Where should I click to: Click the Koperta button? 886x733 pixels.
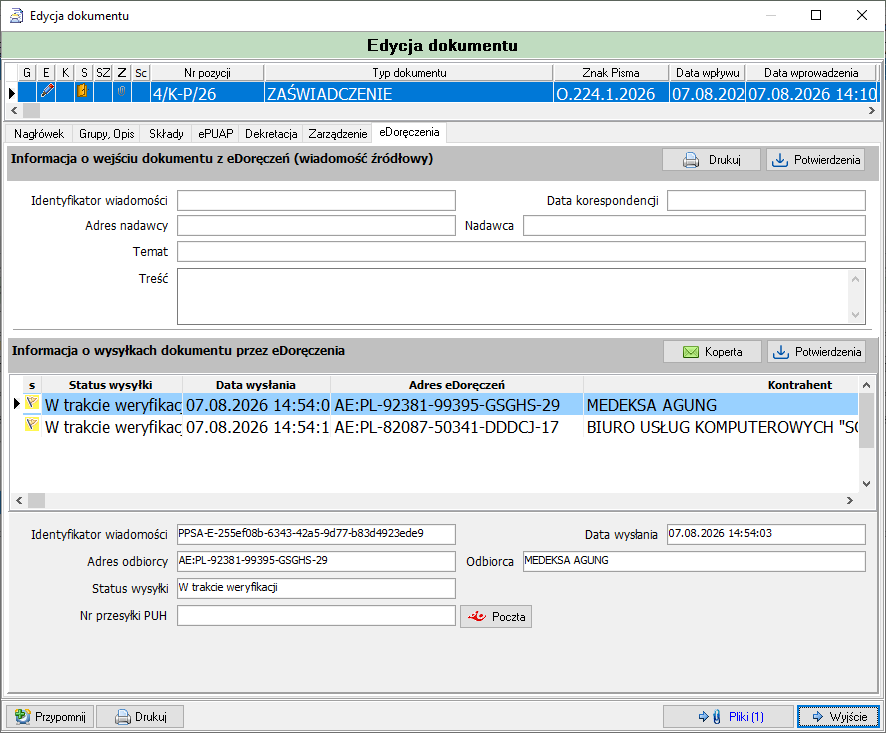[x=713, y=352]
